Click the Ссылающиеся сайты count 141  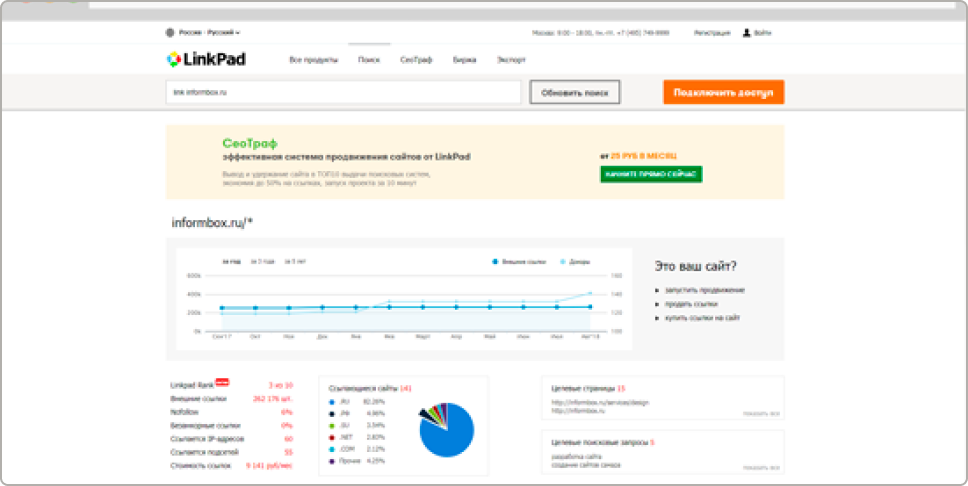click(406, 388)
